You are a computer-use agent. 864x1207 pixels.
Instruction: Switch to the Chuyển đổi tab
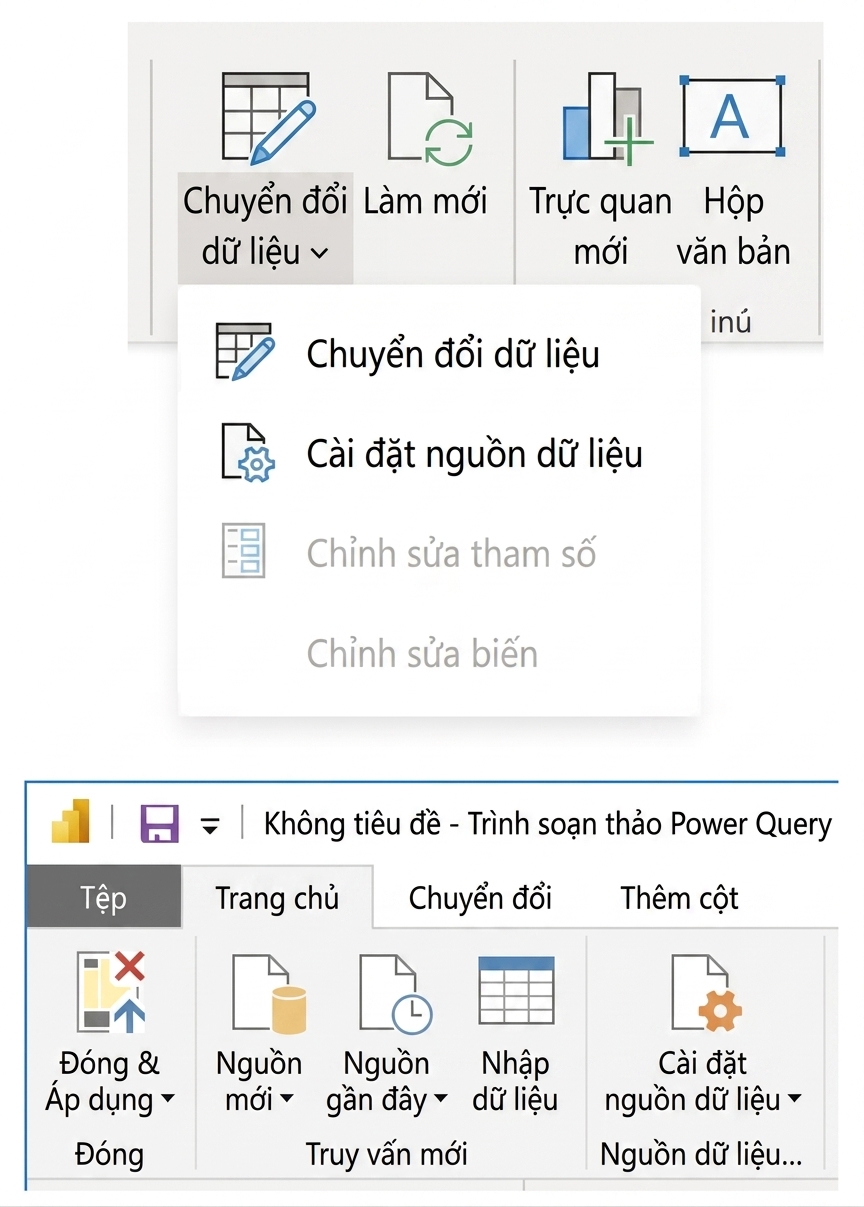tap(480, 898)
